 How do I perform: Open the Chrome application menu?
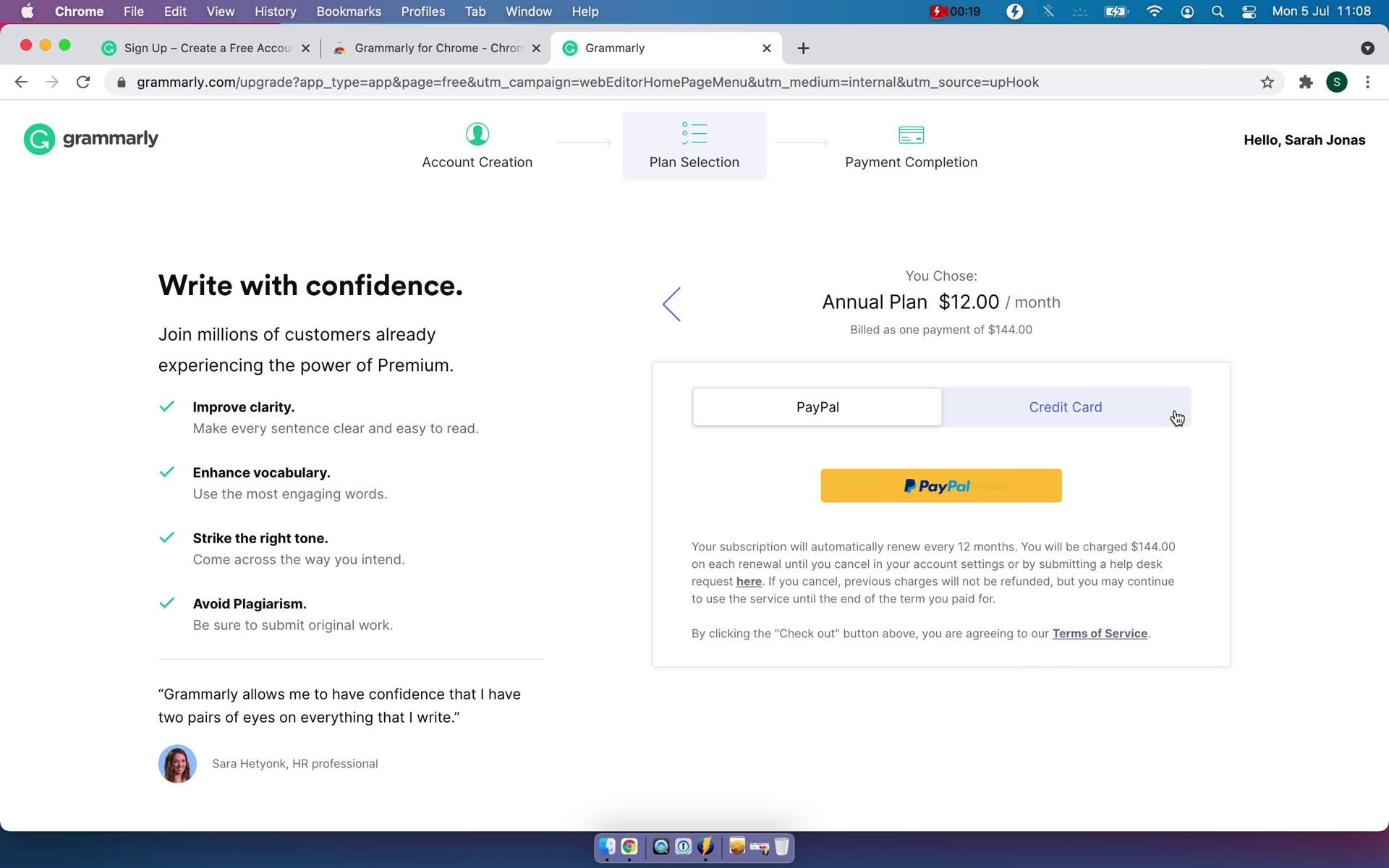[79, 12]
